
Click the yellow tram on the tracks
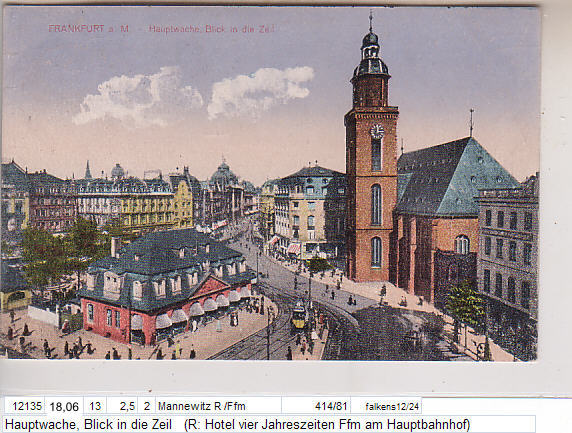(299, 317)
